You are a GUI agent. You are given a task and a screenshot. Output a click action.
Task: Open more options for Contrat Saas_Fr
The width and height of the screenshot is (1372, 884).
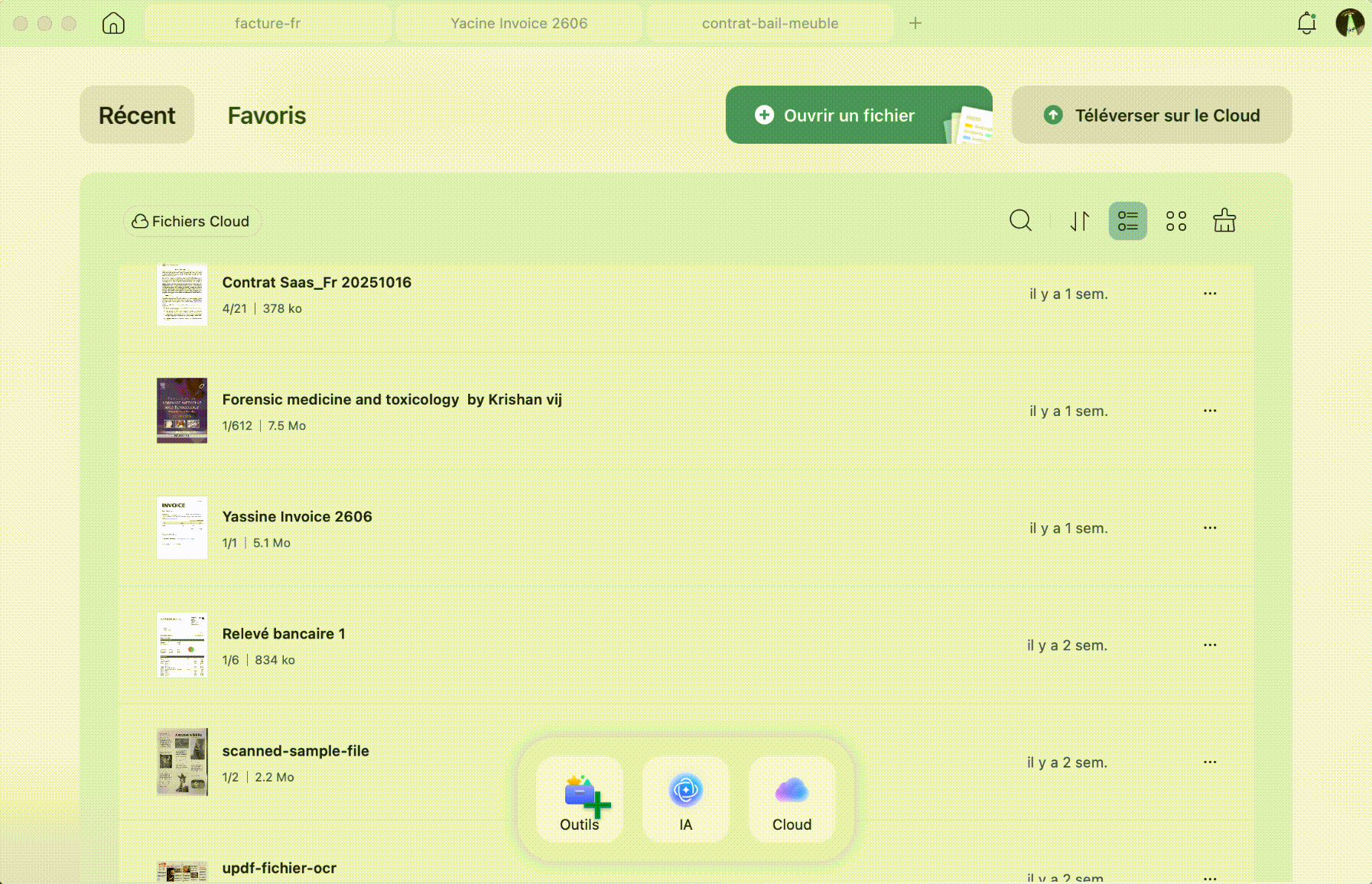1209,294
